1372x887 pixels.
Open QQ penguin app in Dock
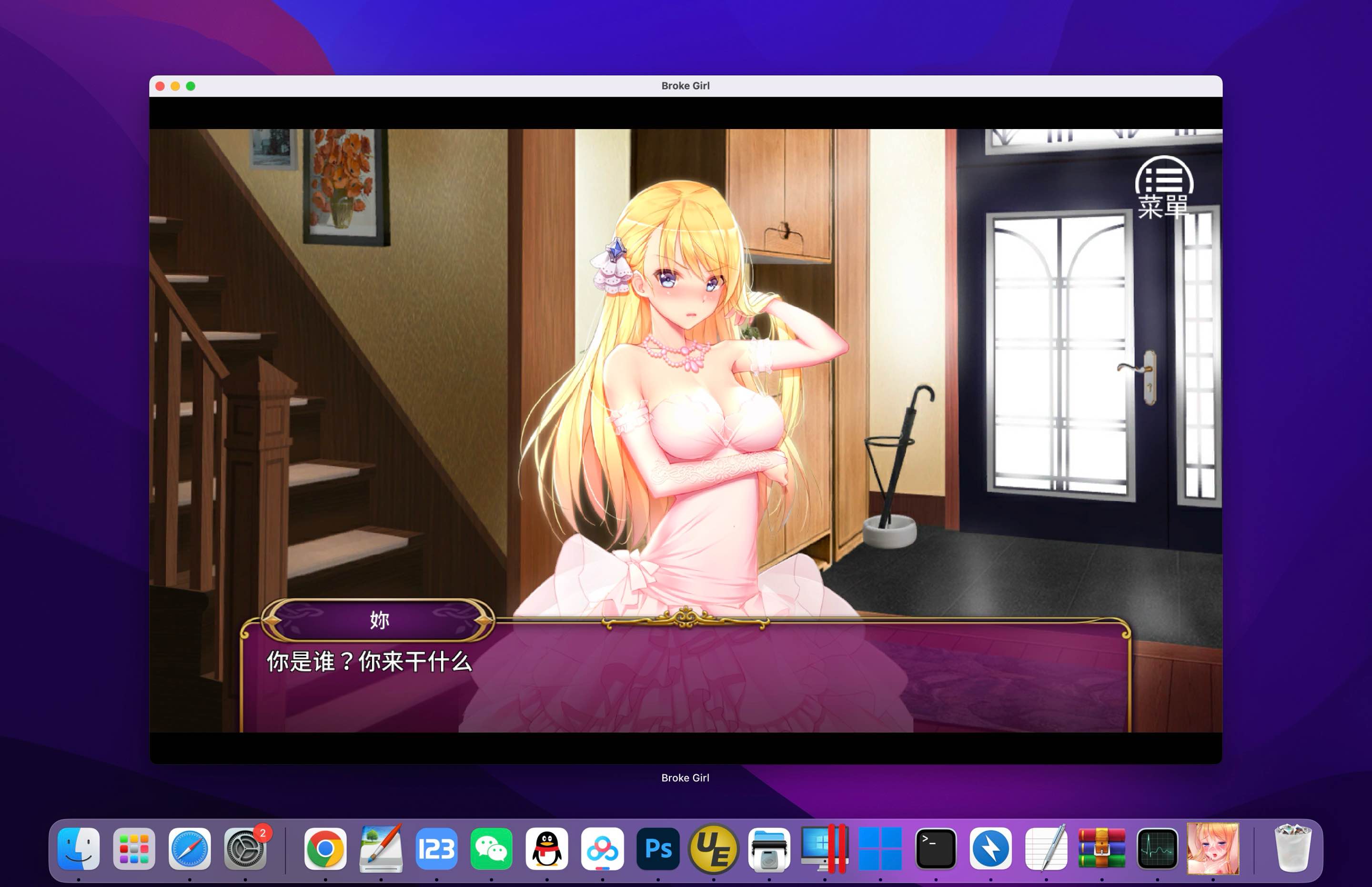tap(546, 849)
